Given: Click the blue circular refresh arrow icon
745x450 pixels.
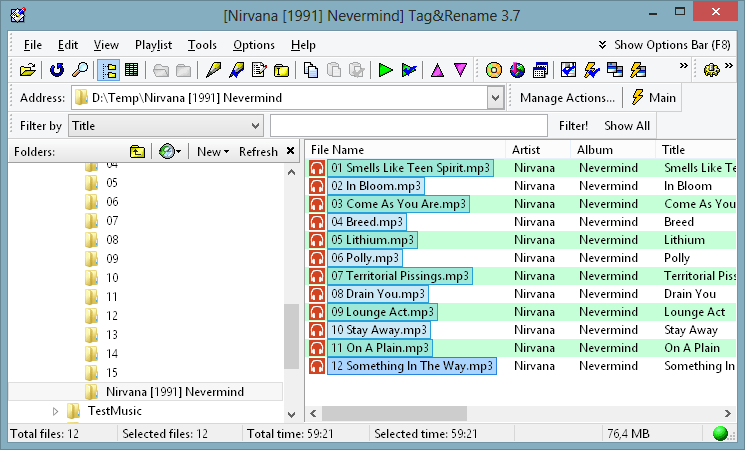Looking at the screenshot, I should click(x=57, y=70).
